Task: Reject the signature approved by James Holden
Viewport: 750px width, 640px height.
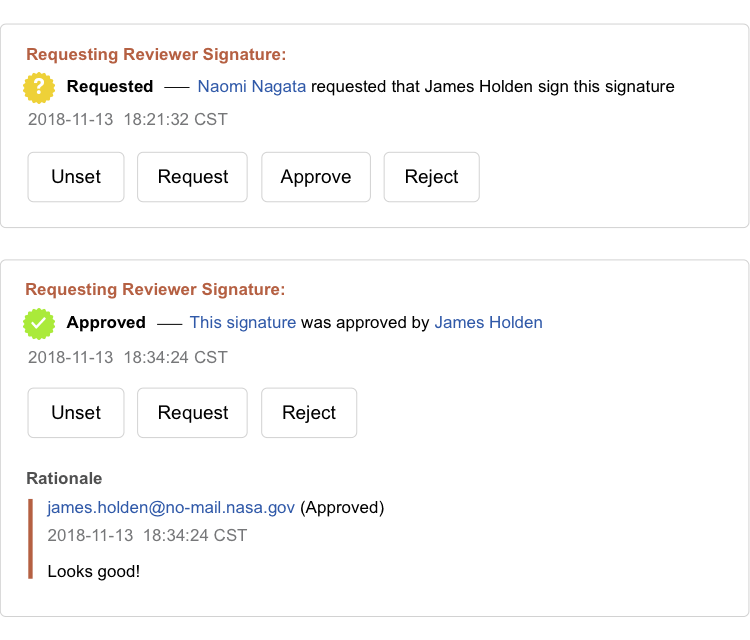Action: point(309,413)
